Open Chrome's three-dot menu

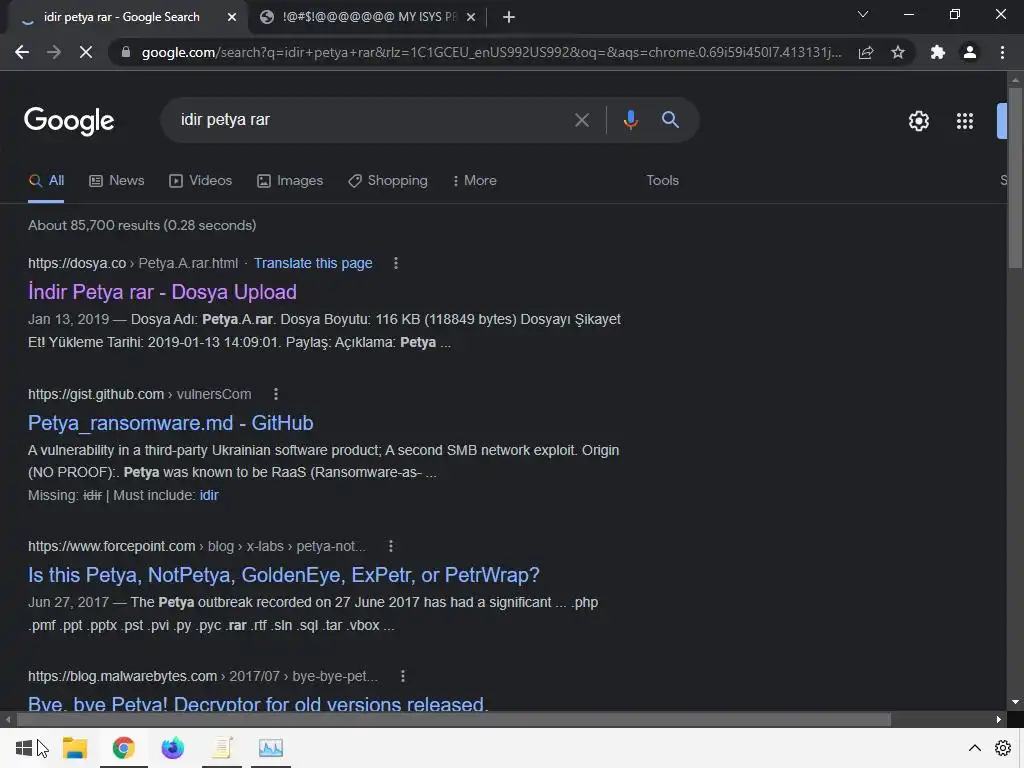[x=1002, y=52]
